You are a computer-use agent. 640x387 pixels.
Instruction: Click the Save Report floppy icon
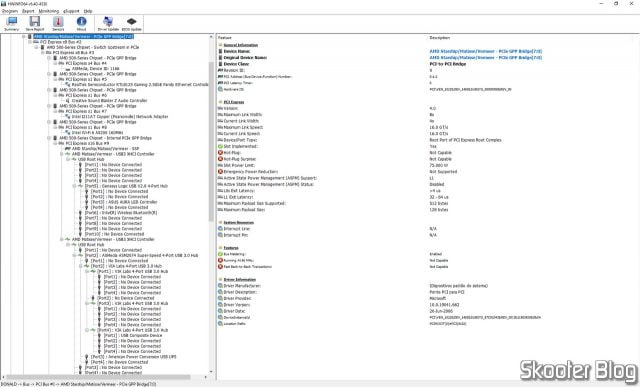(35, 21)
